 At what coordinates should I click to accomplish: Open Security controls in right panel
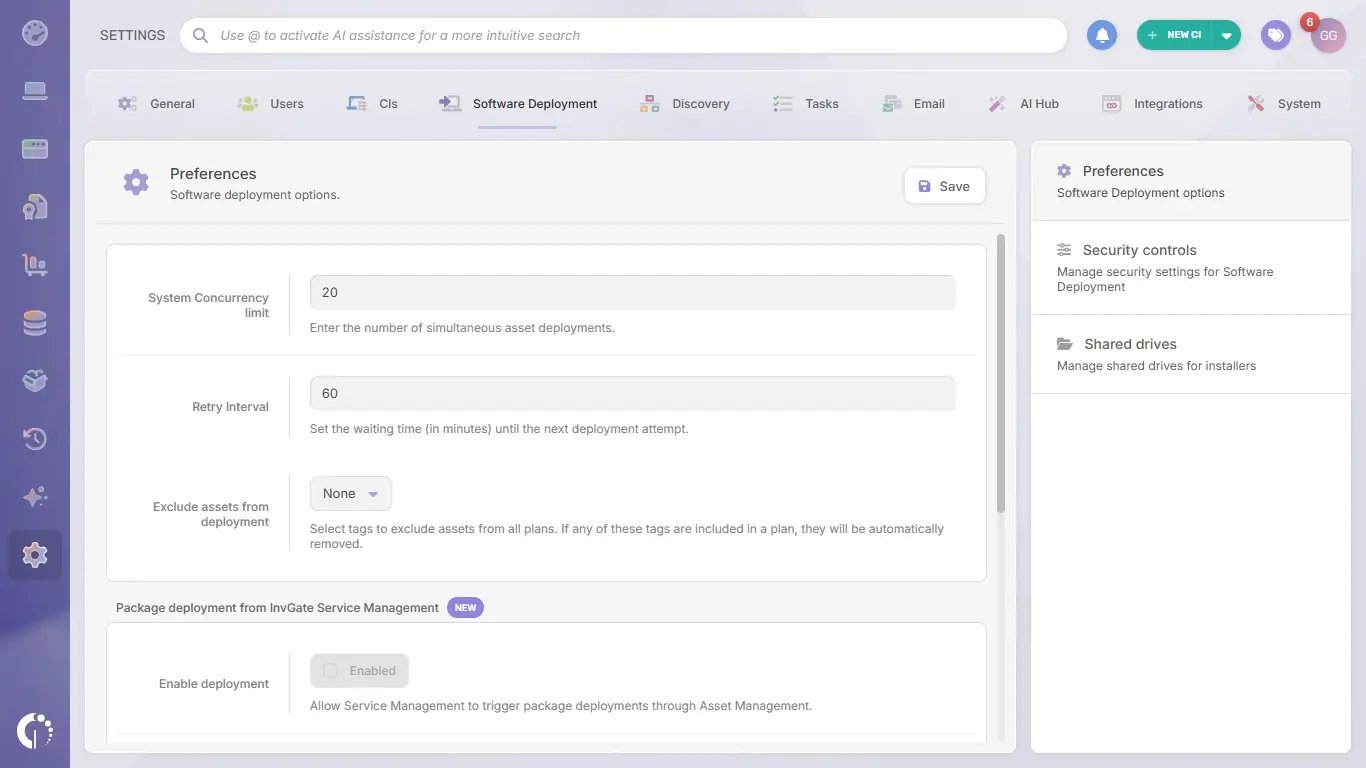1191,268
